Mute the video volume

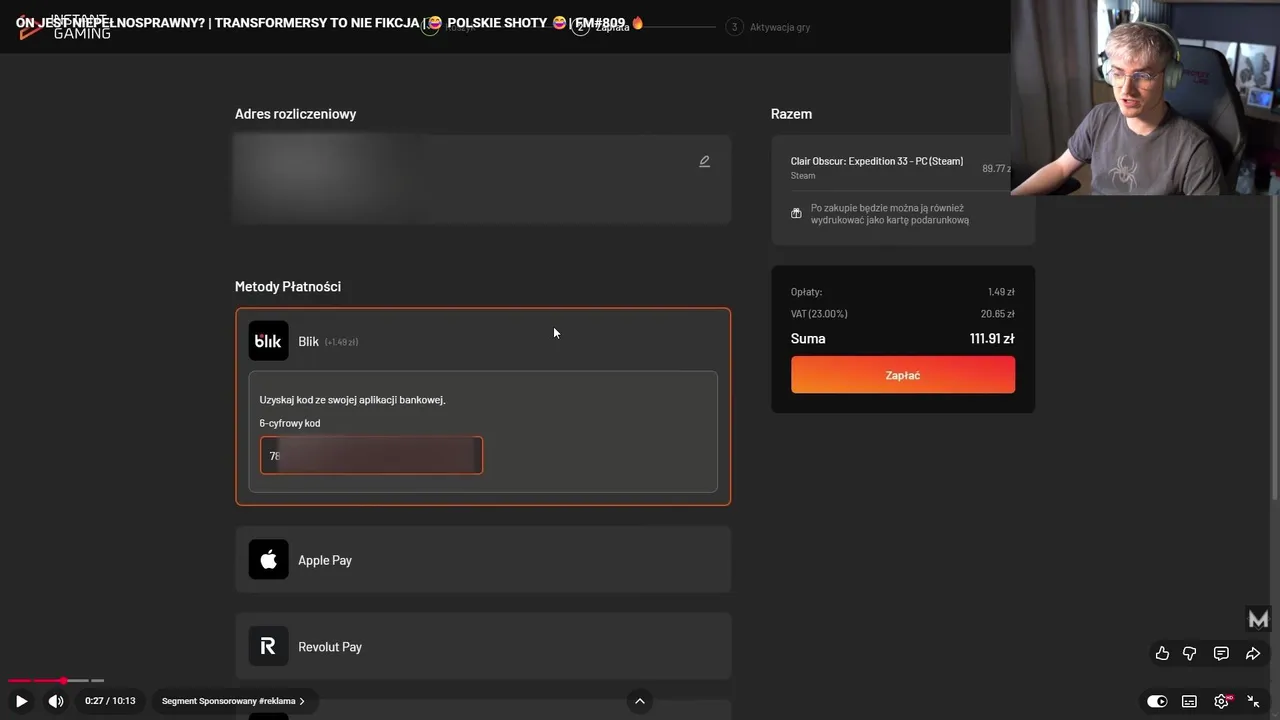(56, 701)
